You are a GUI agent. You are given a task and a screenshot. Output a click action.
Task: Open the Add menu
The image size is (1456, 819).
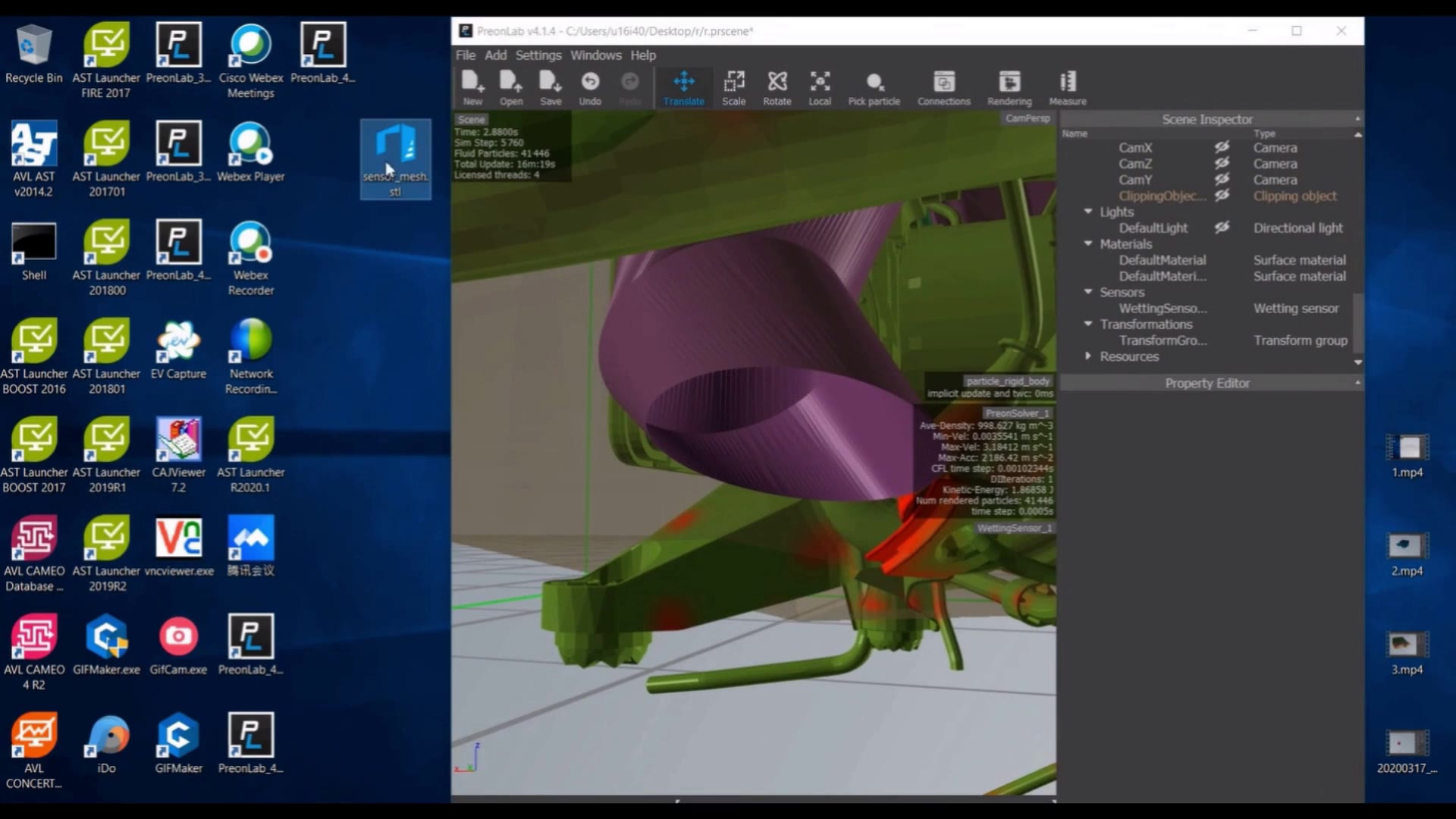(x=495, y=55)
